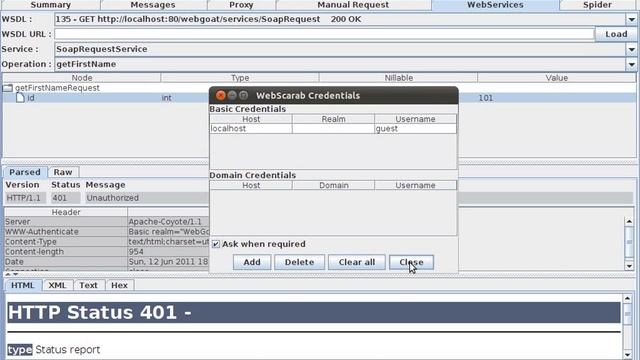Click the HTTP/1.1 version field
Viewport: 640px width, 360px height.
point(25,198)
